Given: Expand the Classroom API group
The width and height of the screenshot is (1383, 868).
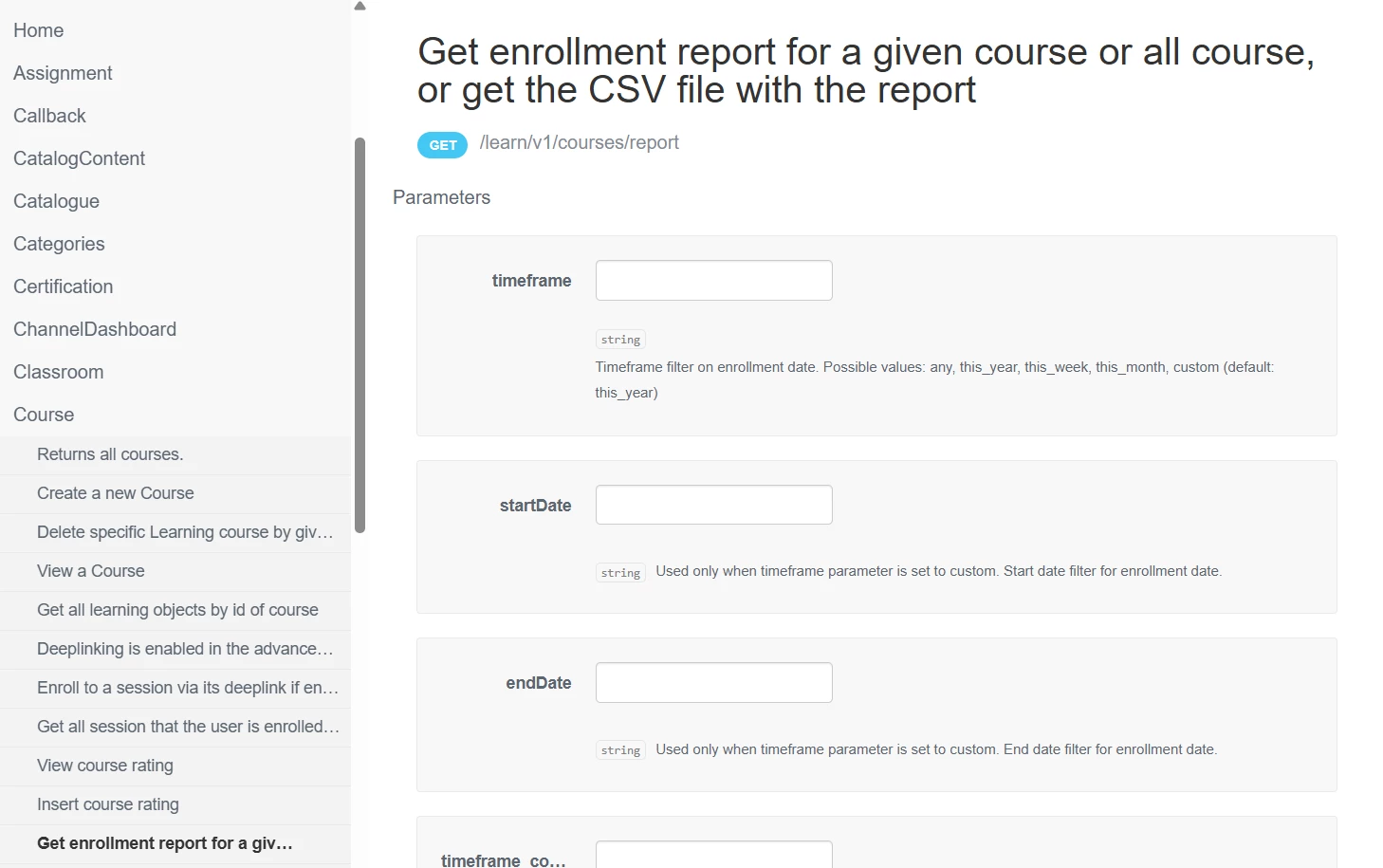Looking at the screenshot, I should tap(59, 372).
